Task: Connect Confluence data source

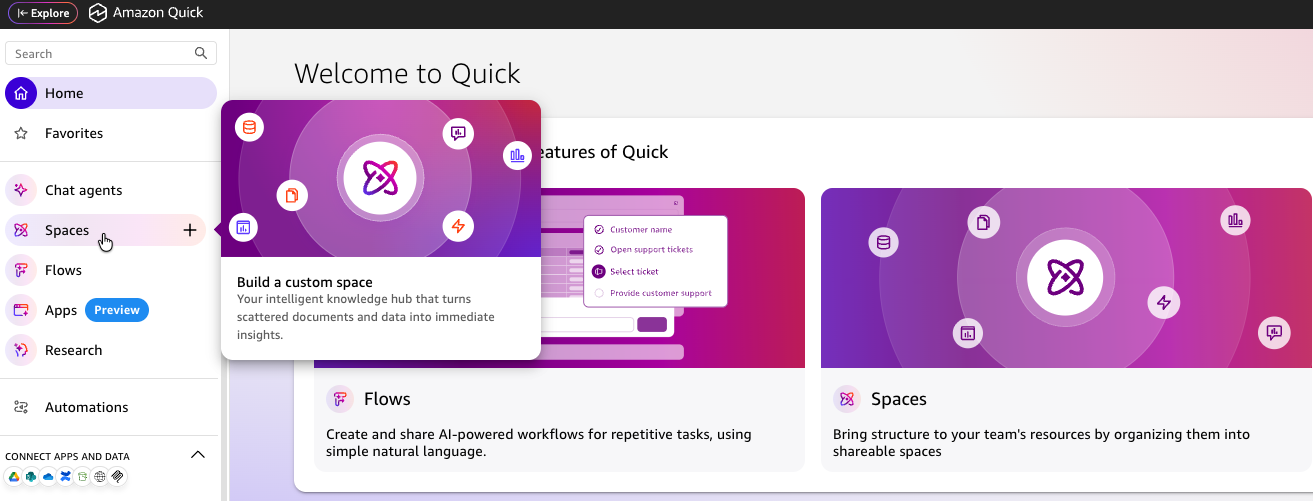Action: coord(65,477)
